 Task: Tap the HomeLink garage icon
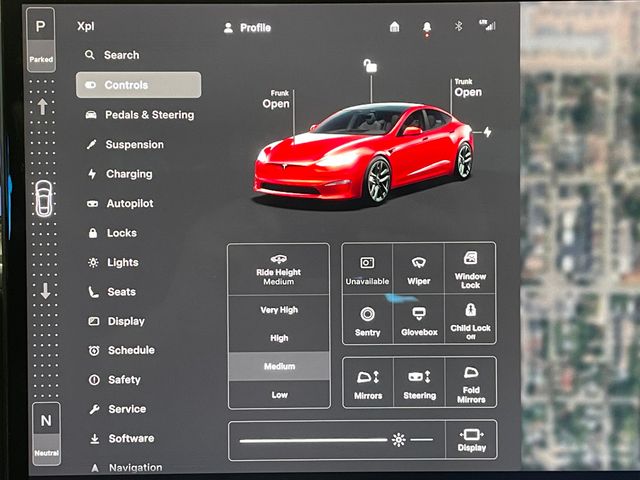pyautogui.click(x=394, y=27)
